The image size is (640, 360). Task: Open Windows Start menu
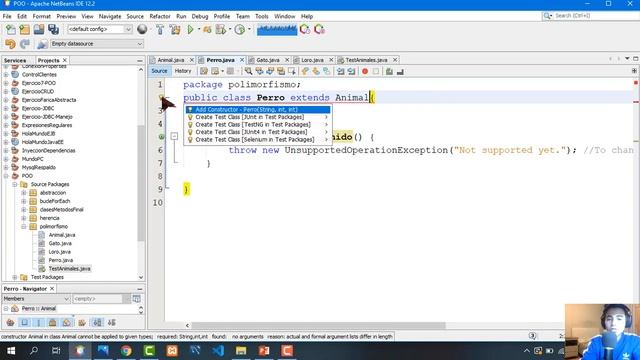pyautogui.click(x=11, y=351)
